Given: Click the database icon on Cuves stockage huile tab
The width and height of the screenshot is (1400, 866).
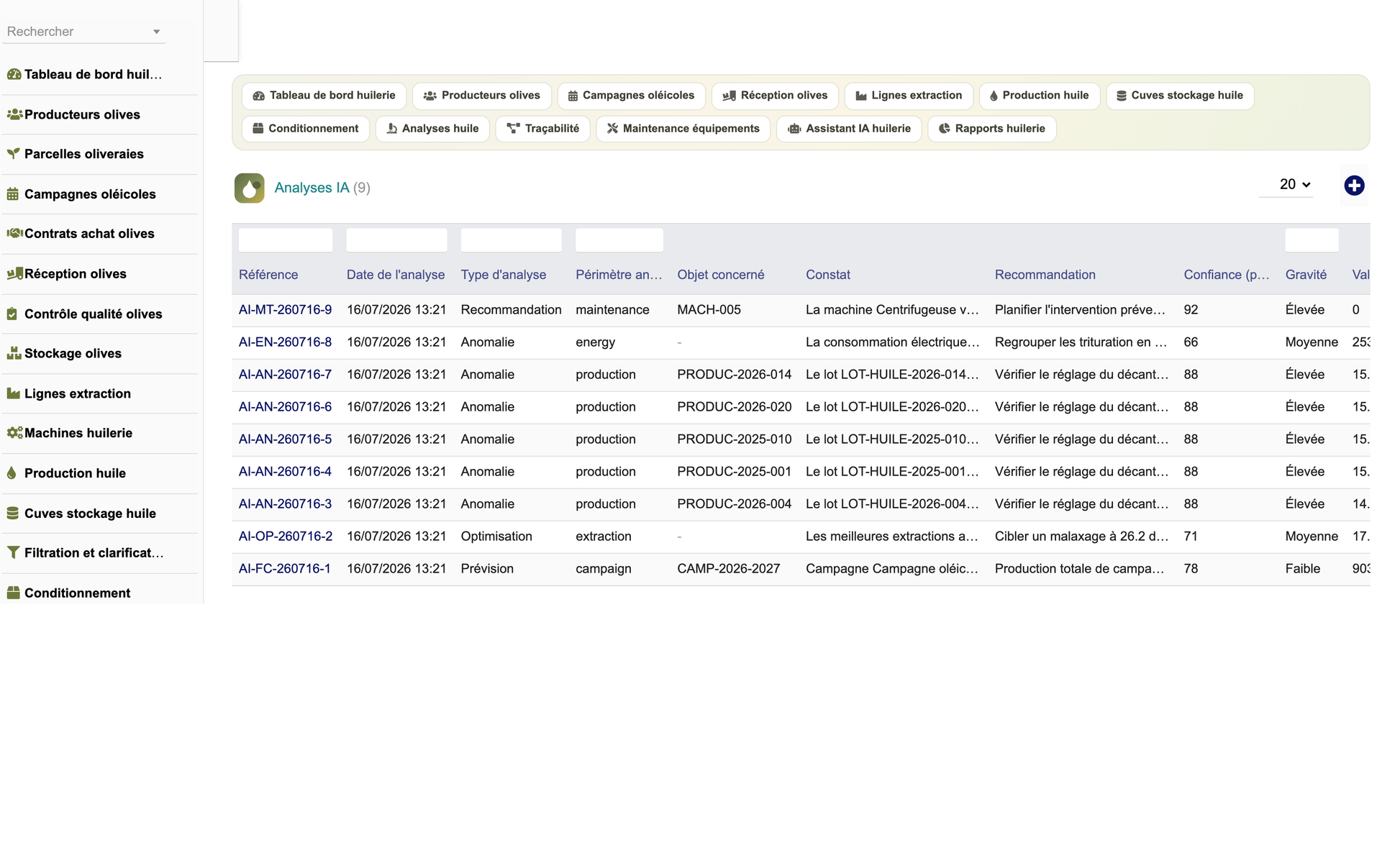Looking at the screenshot, I should point(1122,96).
